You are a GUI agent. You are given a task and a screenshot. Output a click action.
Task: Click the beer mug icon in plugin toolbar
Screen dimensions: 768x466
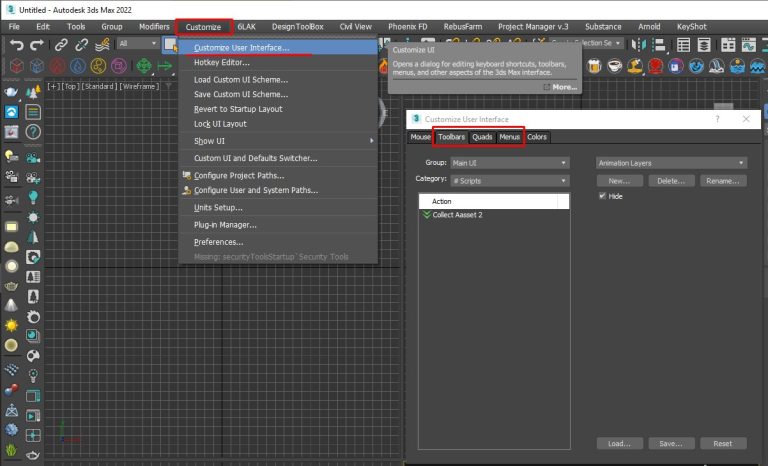pos(594,66)
